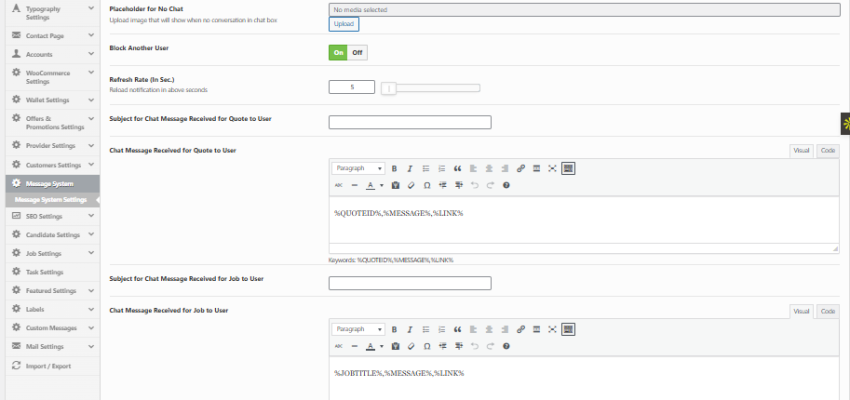
Task: Click Subject for Quote message input field
Action: (x=410, y=122)
